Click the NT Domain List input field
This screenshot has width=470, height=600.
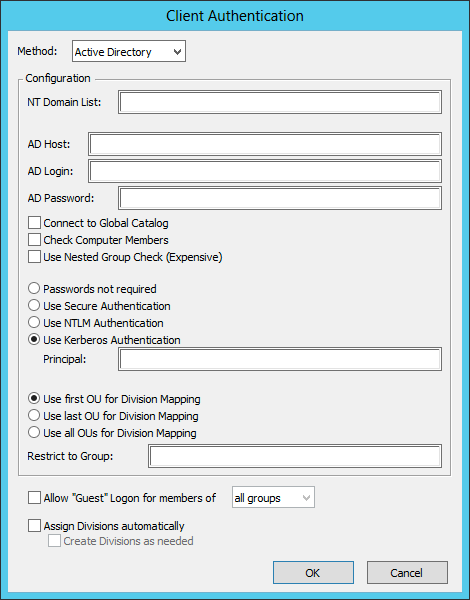pos(280,102)
